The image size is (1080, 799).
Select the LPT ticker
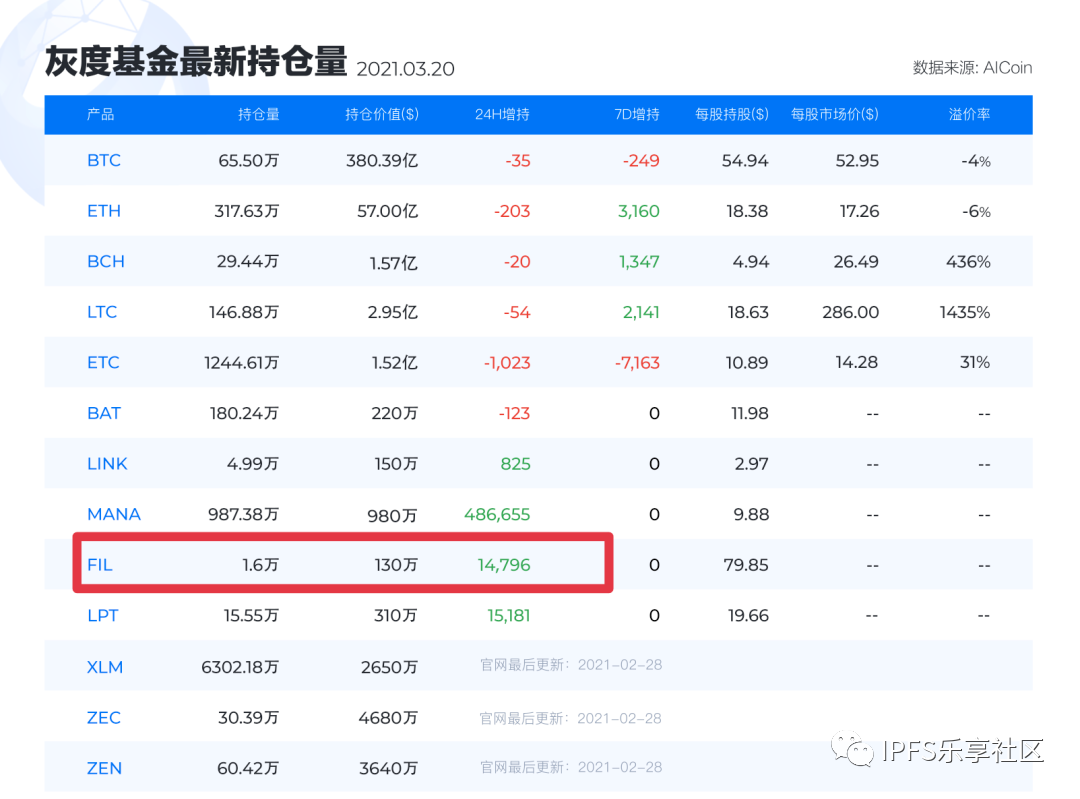[102, 615]
